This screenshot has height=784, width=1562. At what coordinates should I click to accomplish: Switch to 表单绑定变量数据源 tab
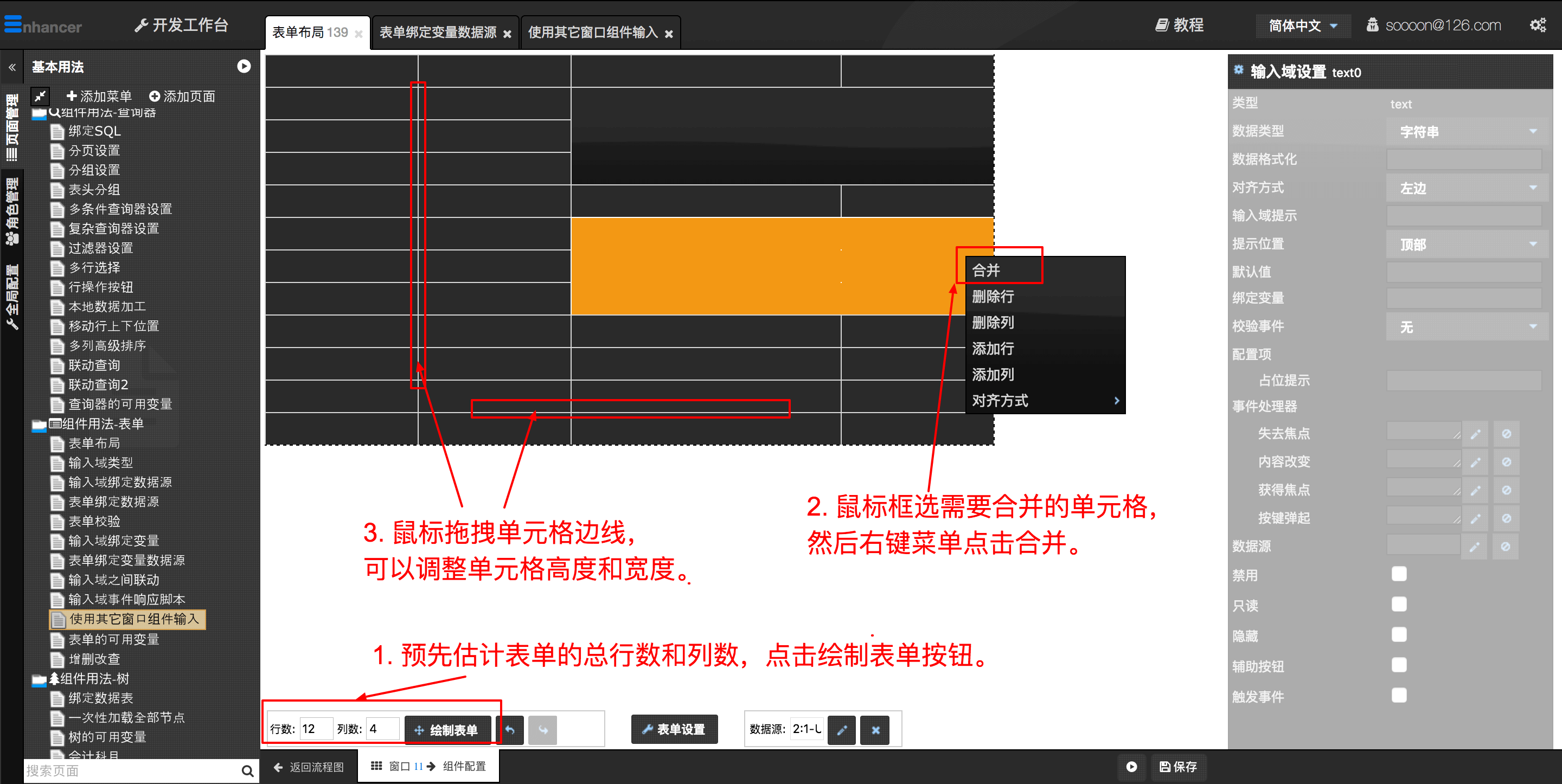pyautogui.click(x=438, y=32)
